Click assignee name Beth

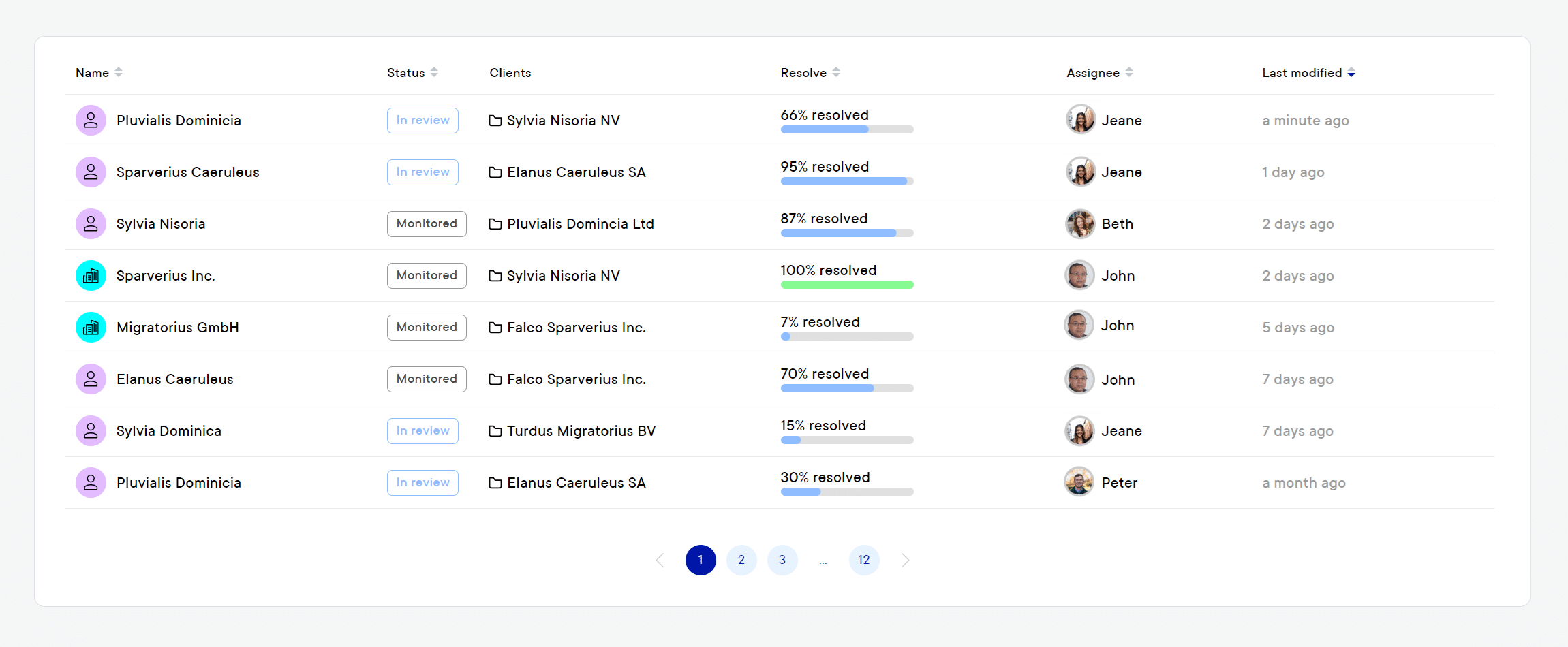(x=1118, y=224)
